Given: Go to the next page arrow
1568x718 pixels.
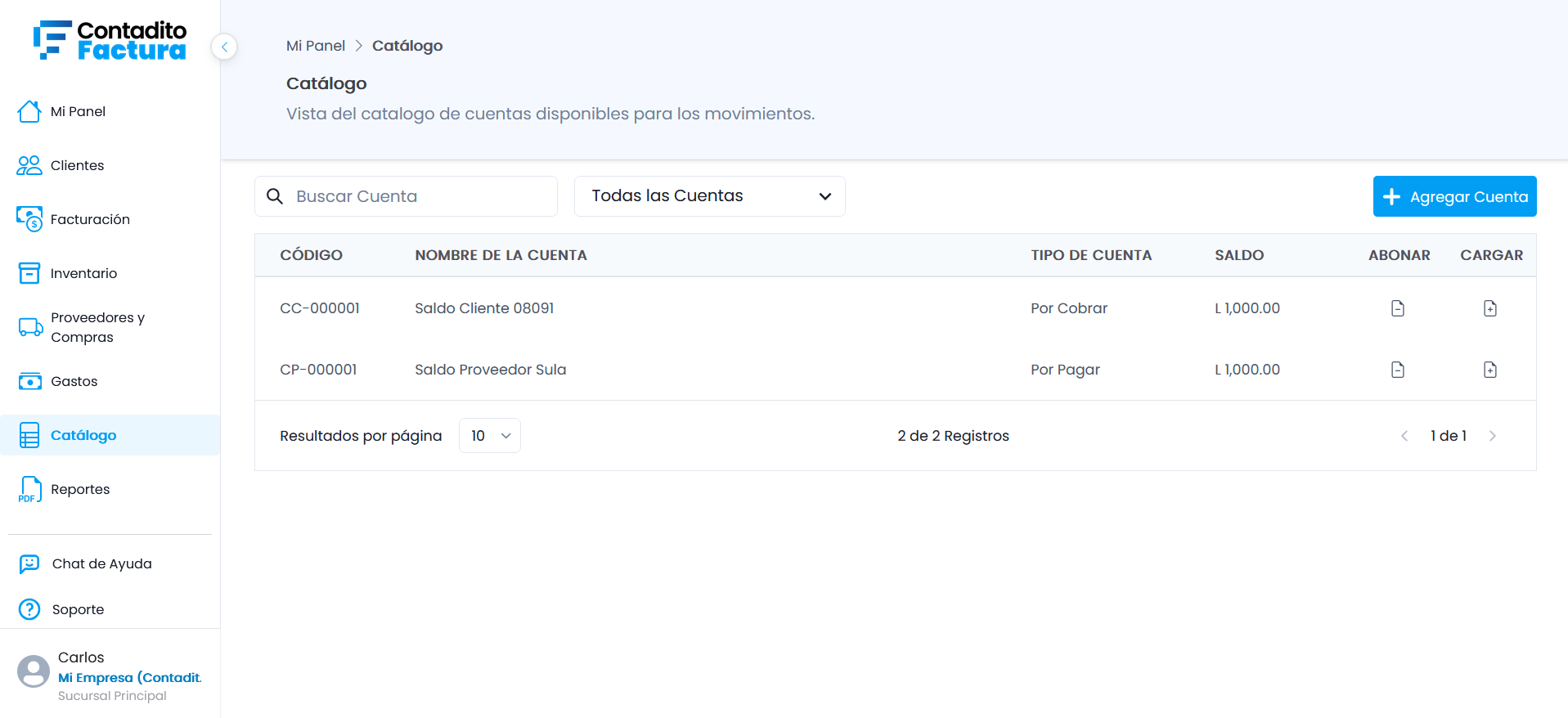Looking at the screenshot, I should pos(1493,436).
